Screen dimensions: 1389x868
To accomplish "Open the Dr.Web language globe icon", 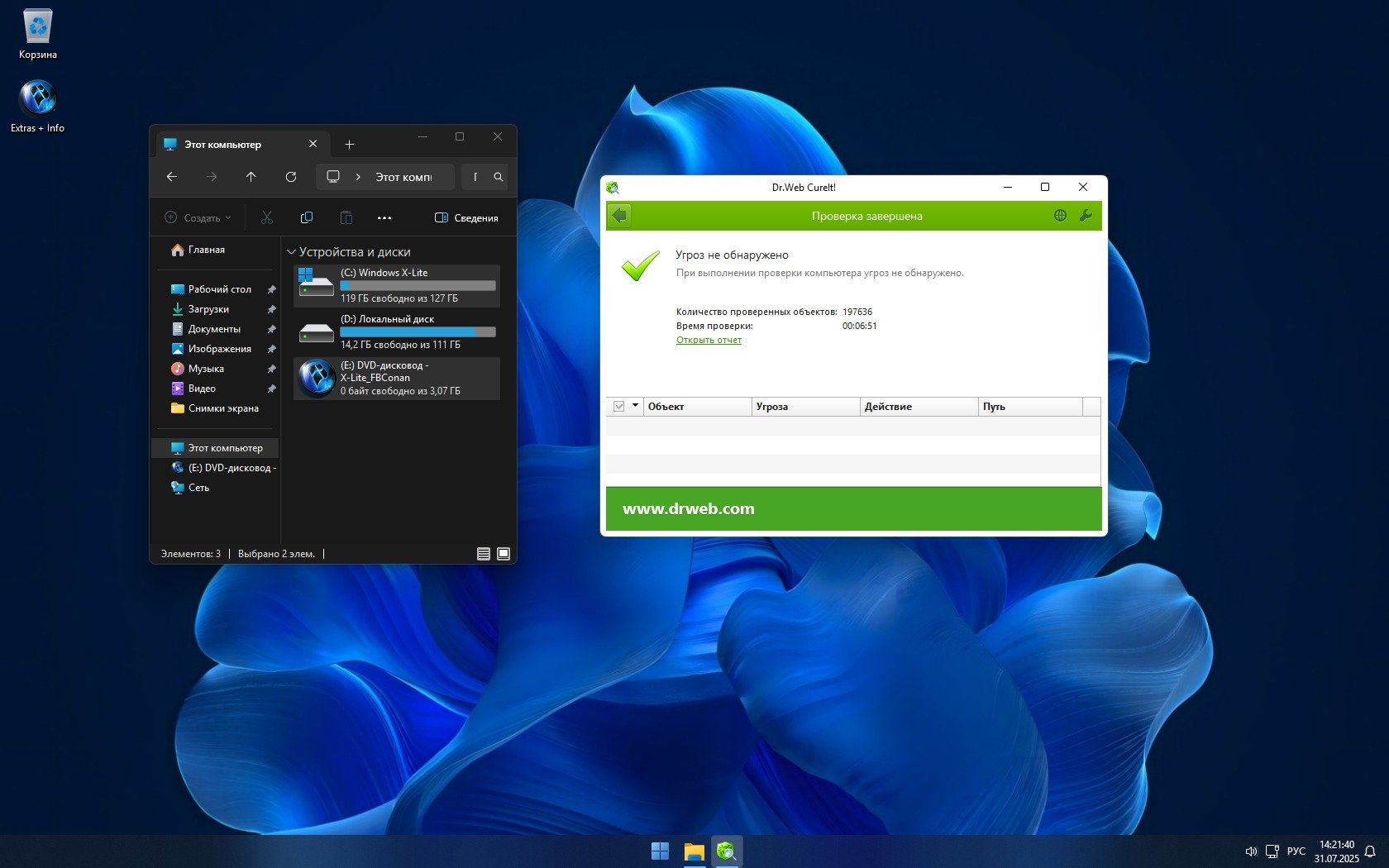I will tap(1060, 216).
